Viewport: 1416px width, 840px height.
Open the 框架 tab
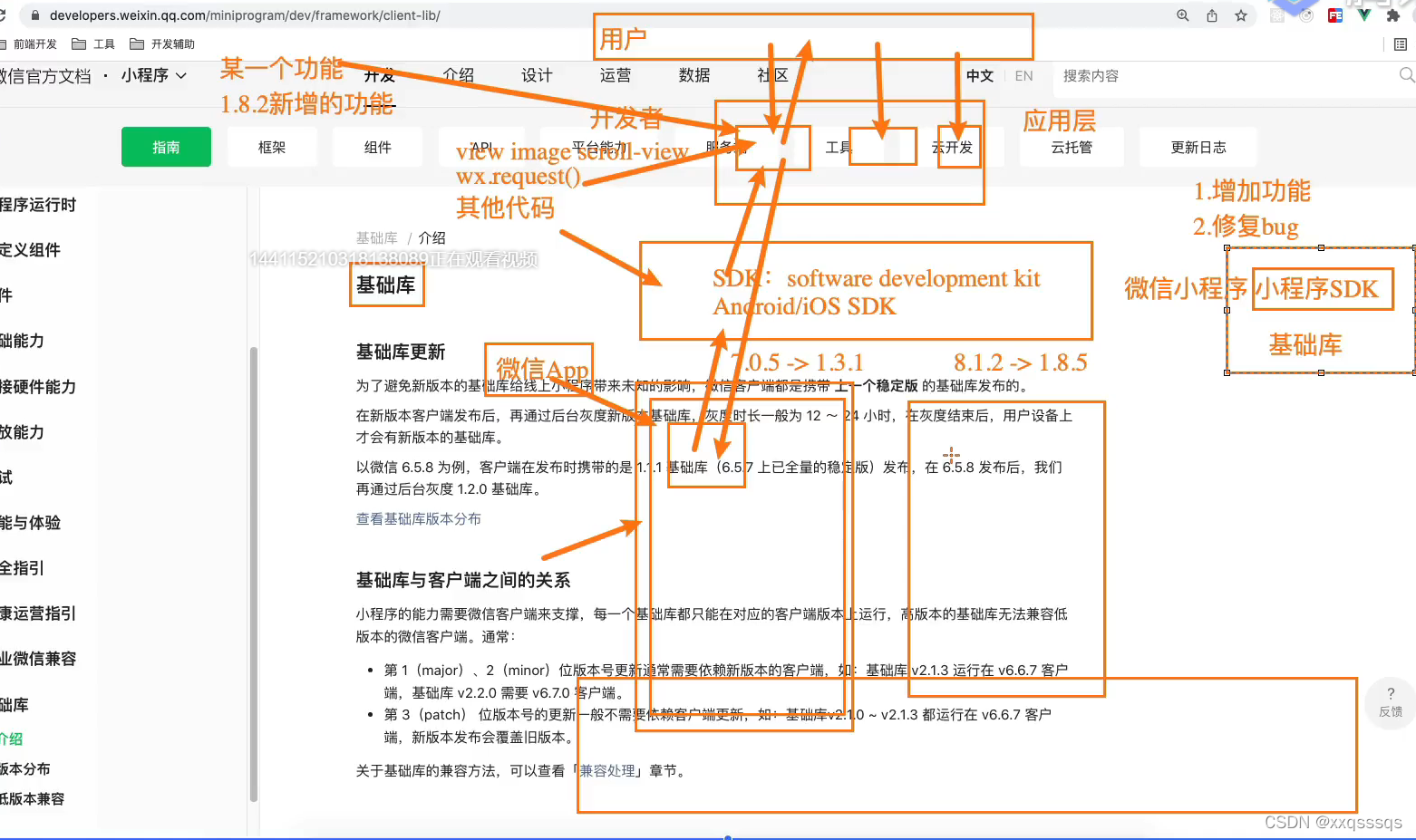click(x=272, y=147)
